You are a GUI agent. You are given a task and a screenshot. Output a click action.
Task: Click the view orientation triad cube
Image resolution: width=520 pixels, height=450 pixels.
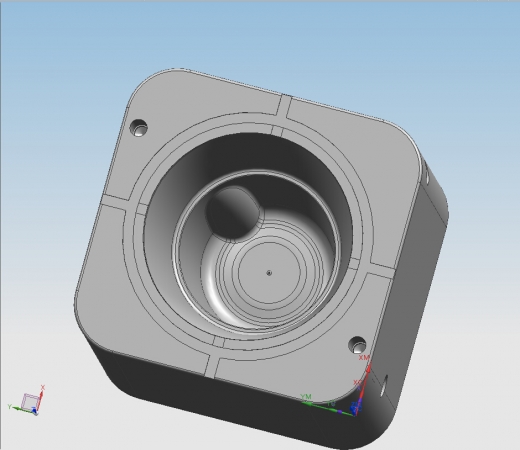[30, 402]
